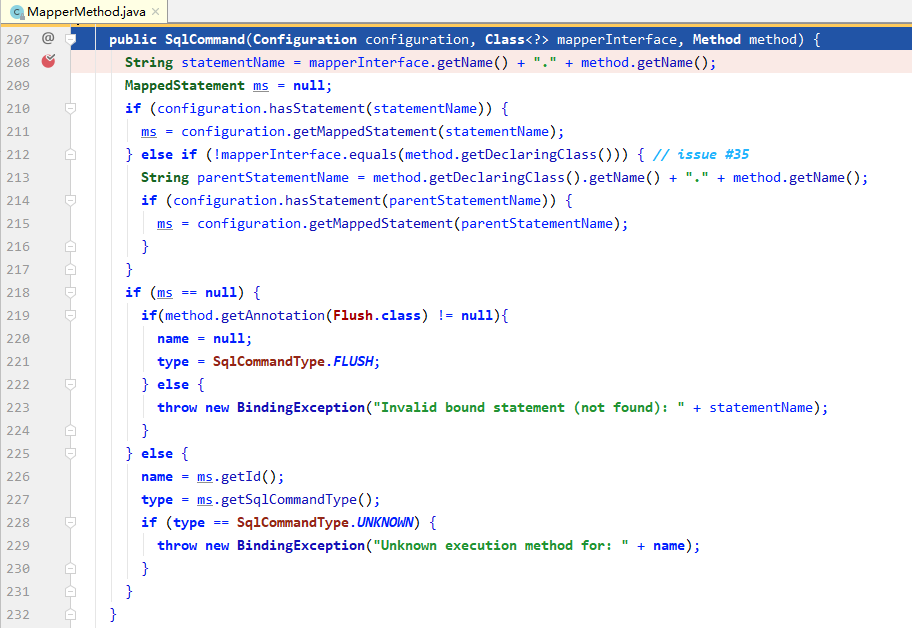912x628 pixels.
Task: Click 'MappedStatement' type on line 209
Action: 184,85
